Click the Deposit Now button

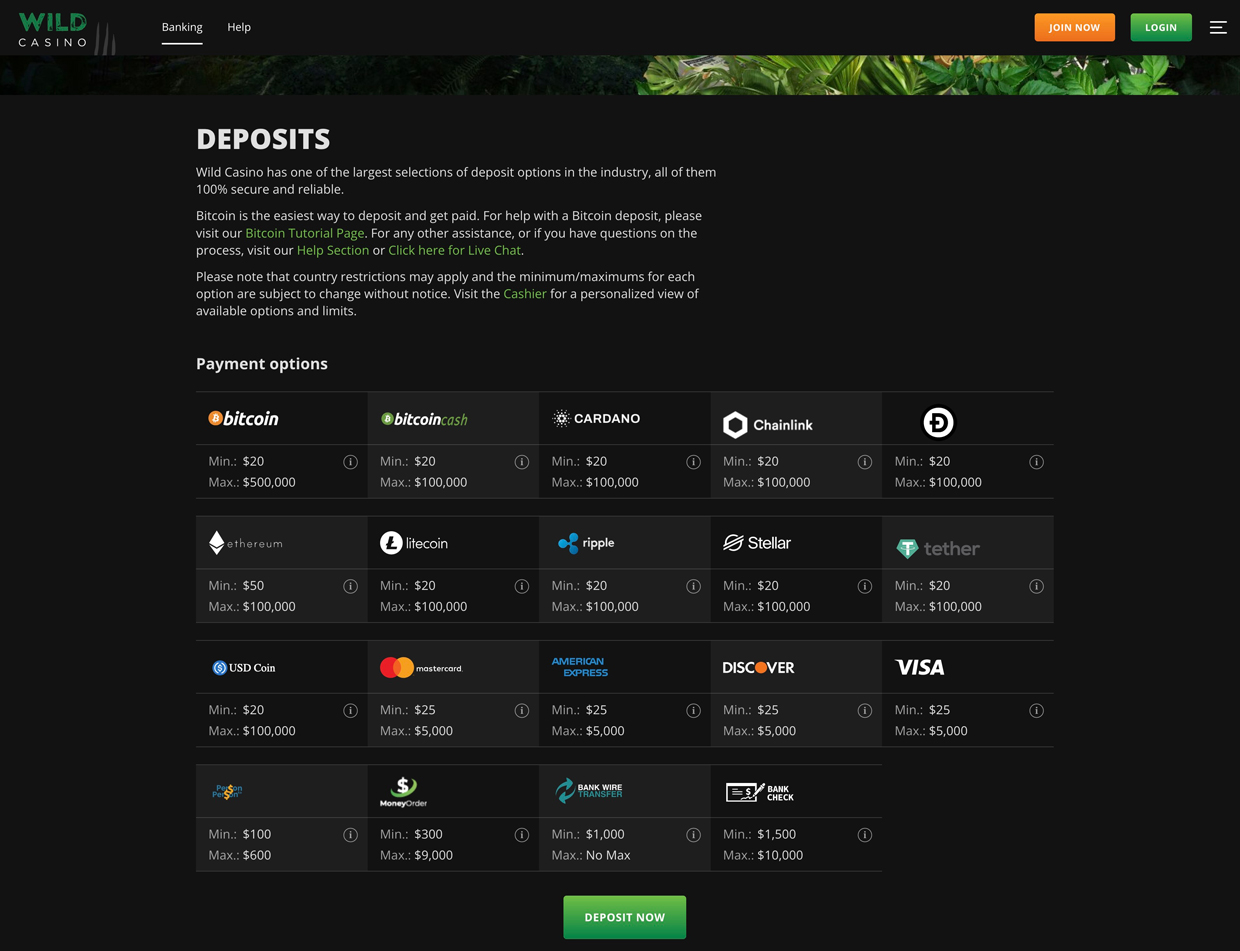(625, 917)
